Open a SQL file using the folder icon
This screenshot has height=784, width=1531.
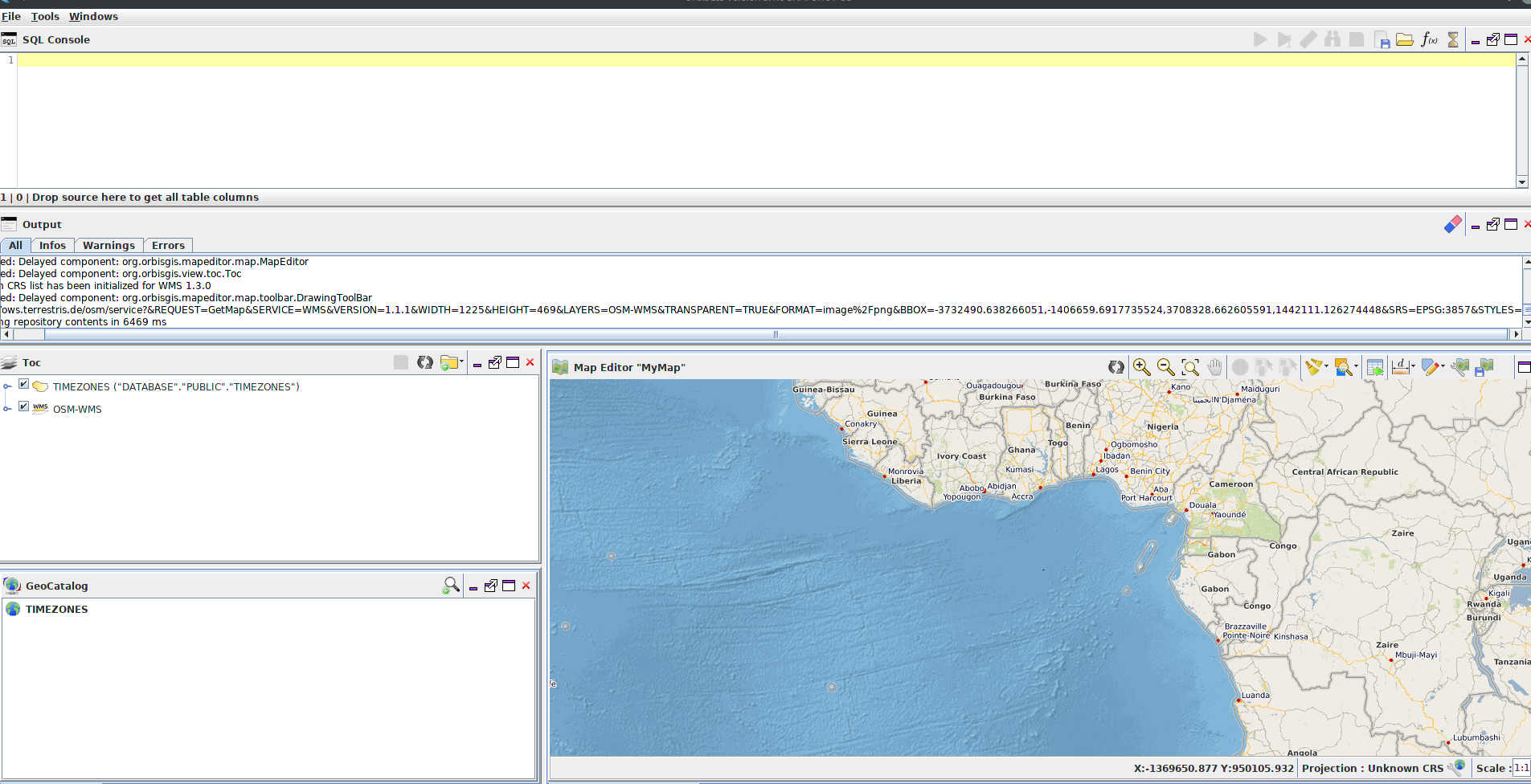tap(1405, 39)
